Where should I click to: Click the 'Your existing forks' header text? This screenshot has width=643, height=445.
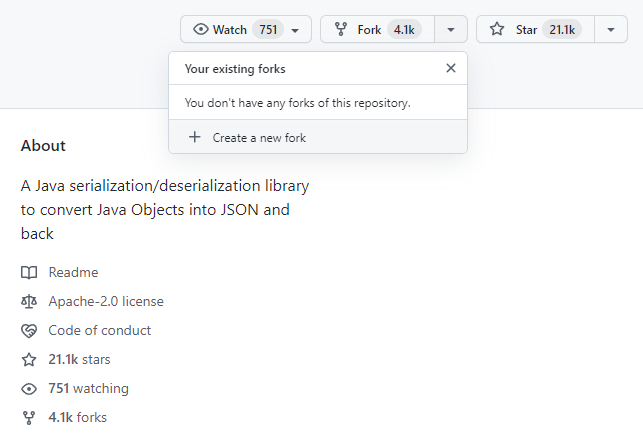235,69
